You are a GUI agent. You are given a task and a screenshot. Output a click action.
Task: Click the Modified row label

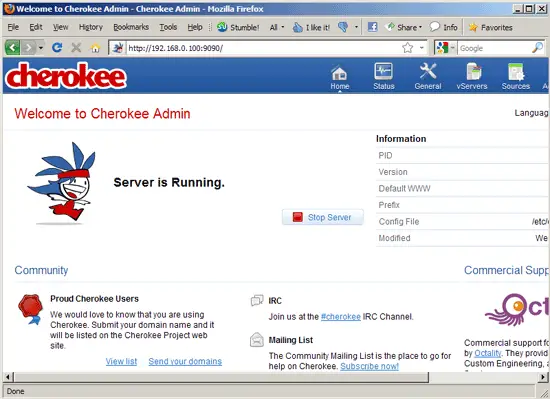click(394, 238)
